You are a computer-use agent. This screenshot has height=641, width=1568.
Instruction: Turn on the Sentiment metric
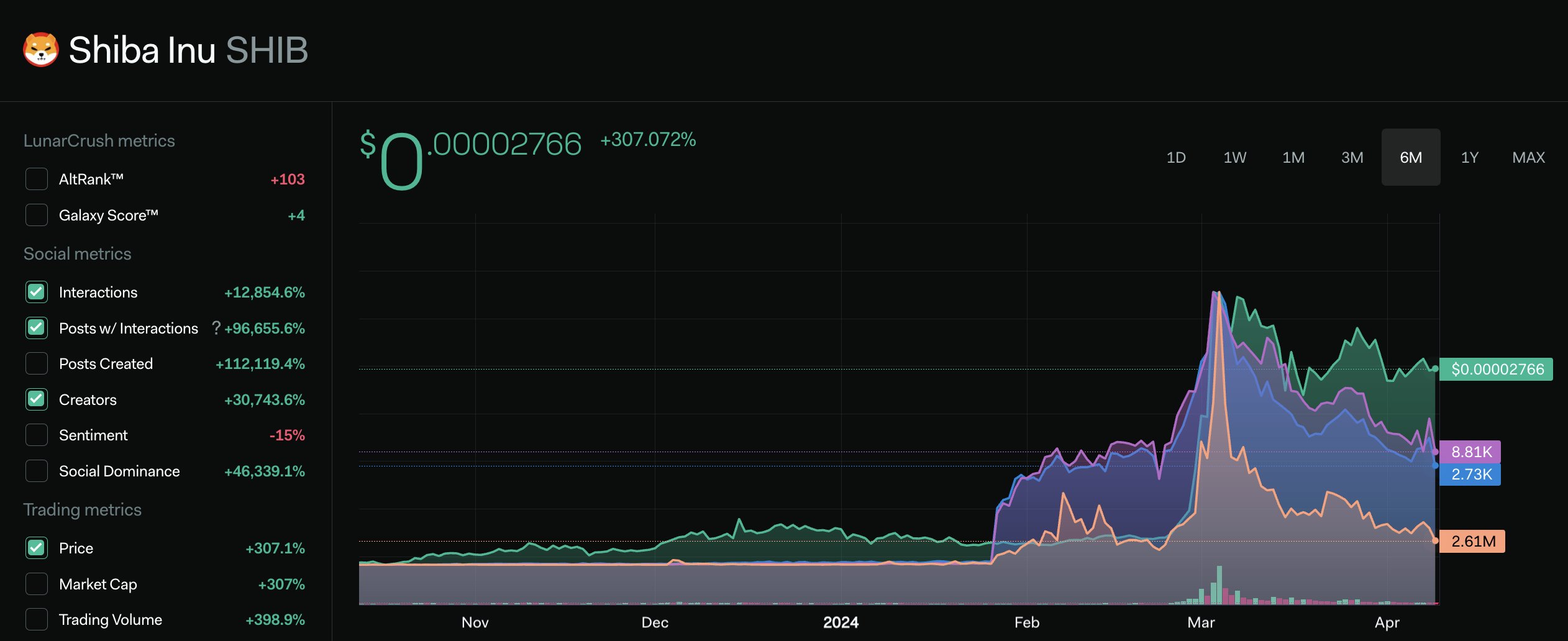point(37,435)
